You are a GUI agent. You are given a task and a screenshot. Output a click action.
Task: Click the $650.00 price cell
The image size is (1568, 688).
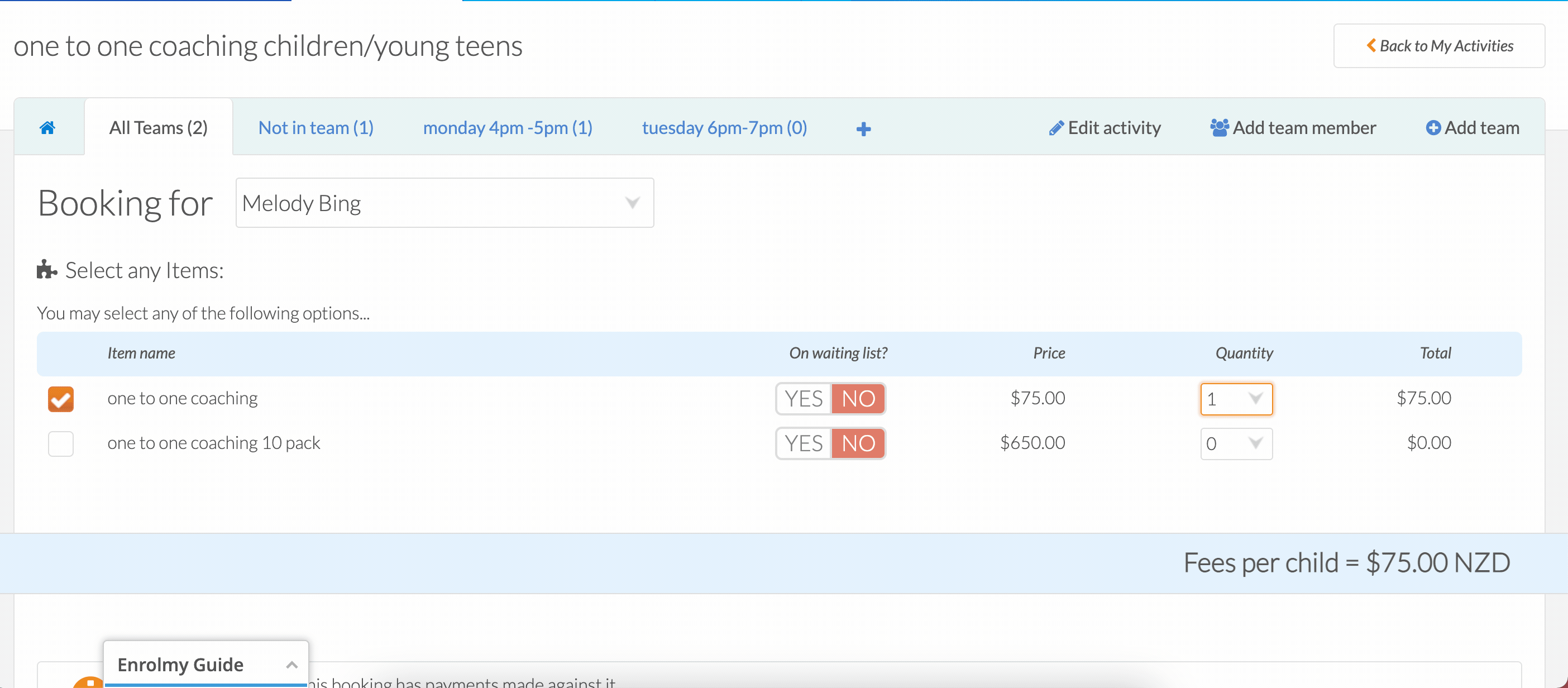click(1032, 443)
